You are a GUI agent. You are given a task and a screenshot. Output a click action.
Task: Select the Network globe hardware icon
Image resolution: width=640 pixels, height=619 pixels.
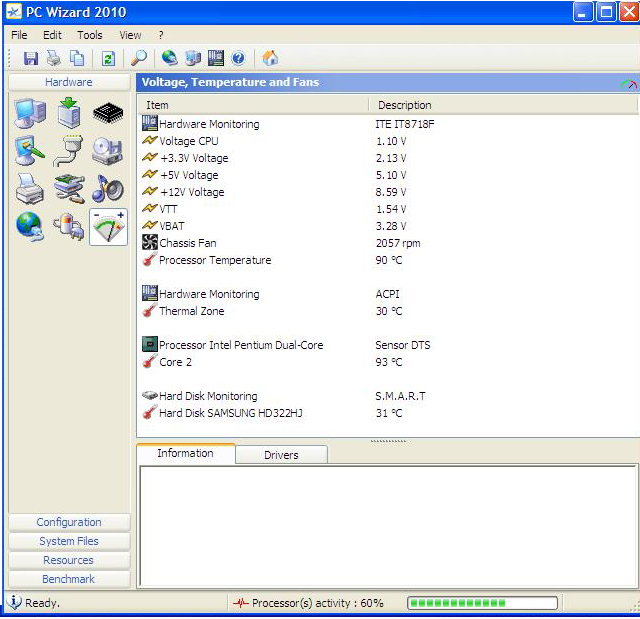click(30, 227)
